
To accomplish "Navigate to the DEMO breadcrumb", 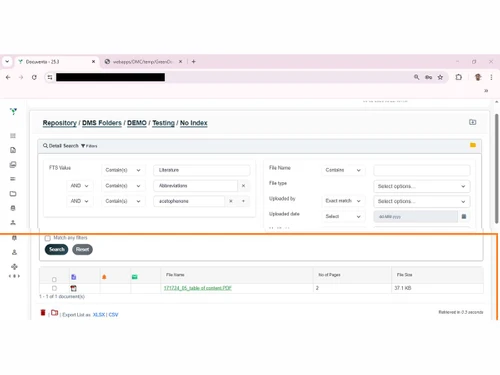I will pyautogui.click(x=137, y=123).
